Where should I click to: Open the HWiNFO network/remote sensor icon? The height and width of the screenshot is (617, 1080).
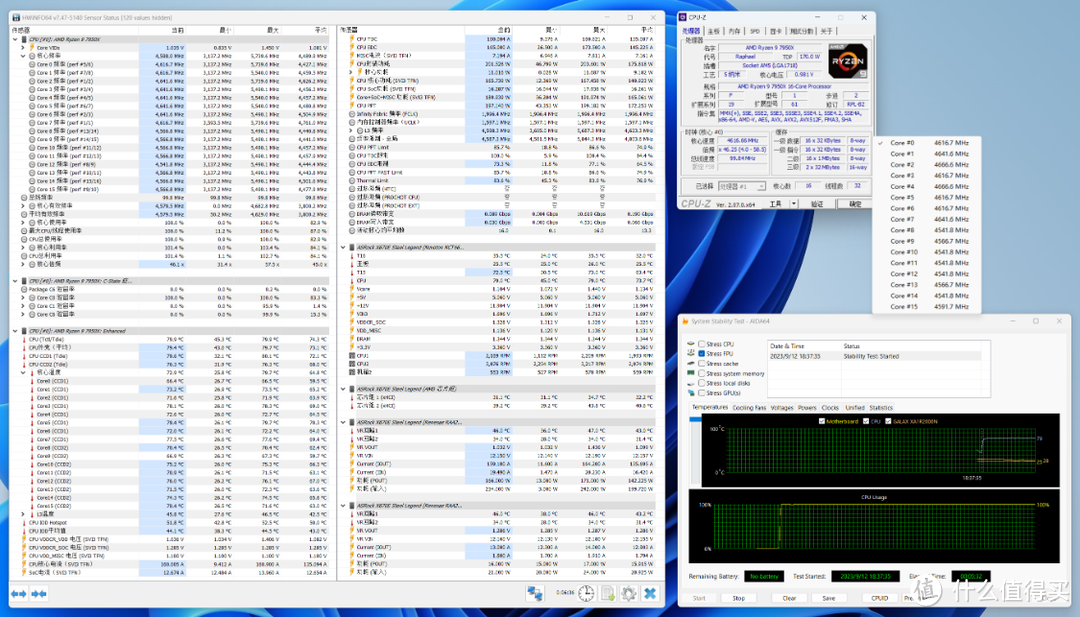[x=535, y=594]
